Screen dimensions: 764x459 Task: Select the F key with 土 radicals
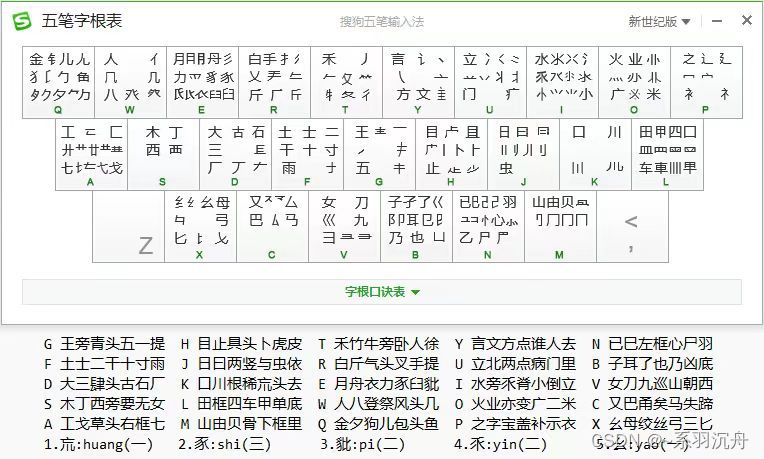[x=307, y=154]
